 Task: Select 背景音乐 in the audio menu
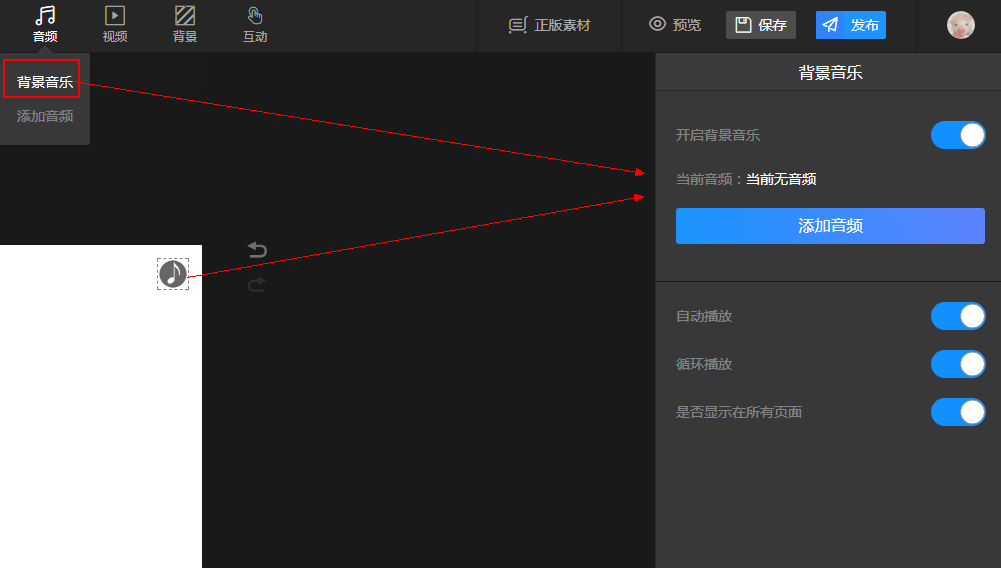pos(45,82)
